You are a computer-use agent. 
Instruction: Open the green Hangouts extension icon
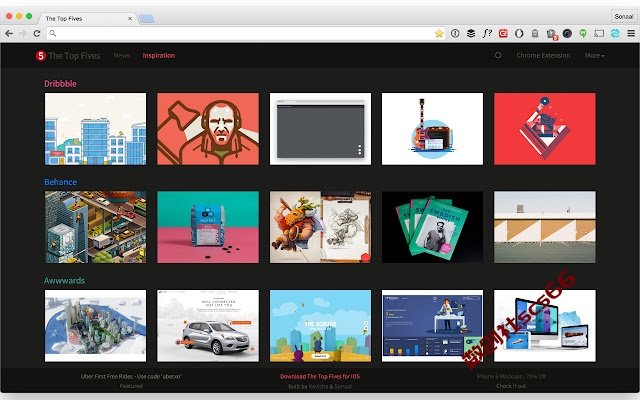tap(583, 33)
